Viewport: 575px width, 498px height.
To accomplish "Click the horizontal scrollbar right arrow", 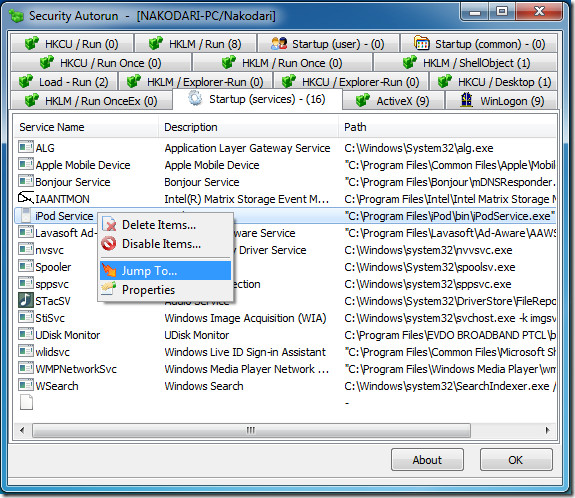I will [x=548, y=430].
